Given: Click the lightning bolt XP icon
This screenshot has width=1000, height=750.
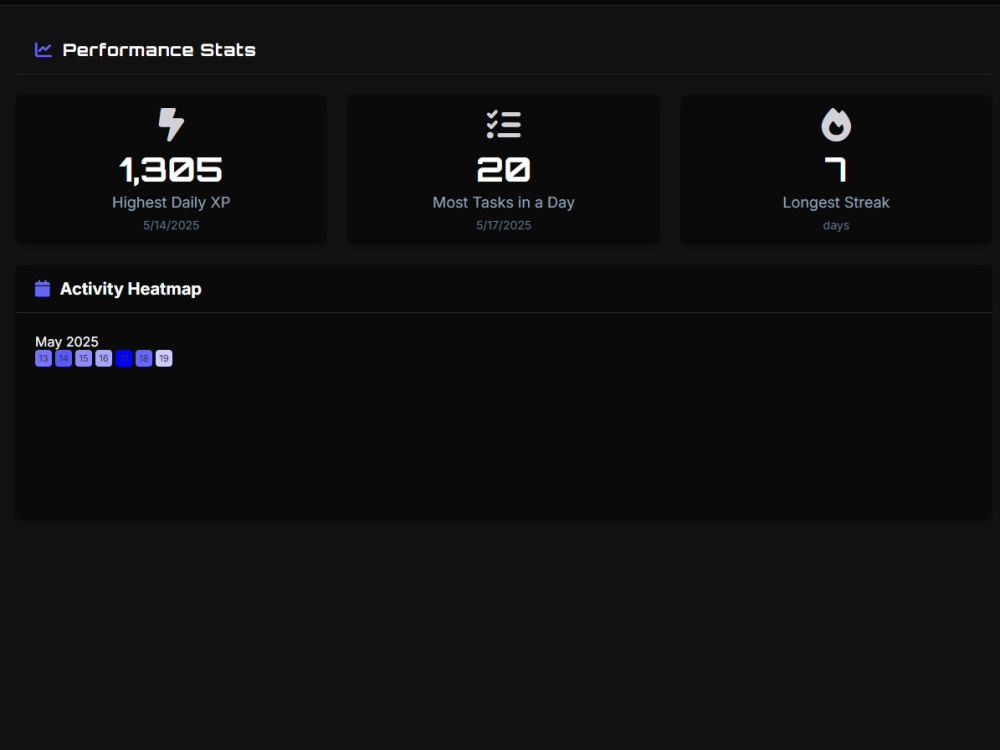Looking at the screenshot, I should click(171, 124).
